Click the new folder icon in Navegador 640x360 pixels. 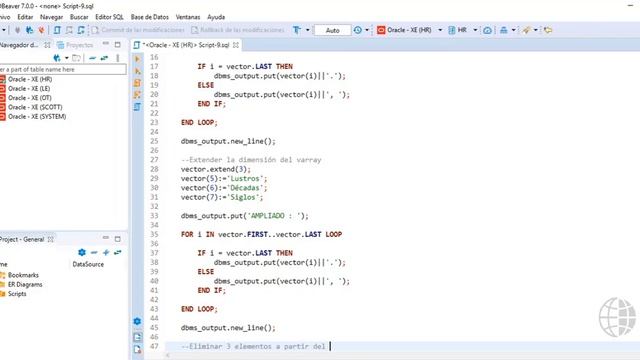pyautogui.click(x=76, y=58)
